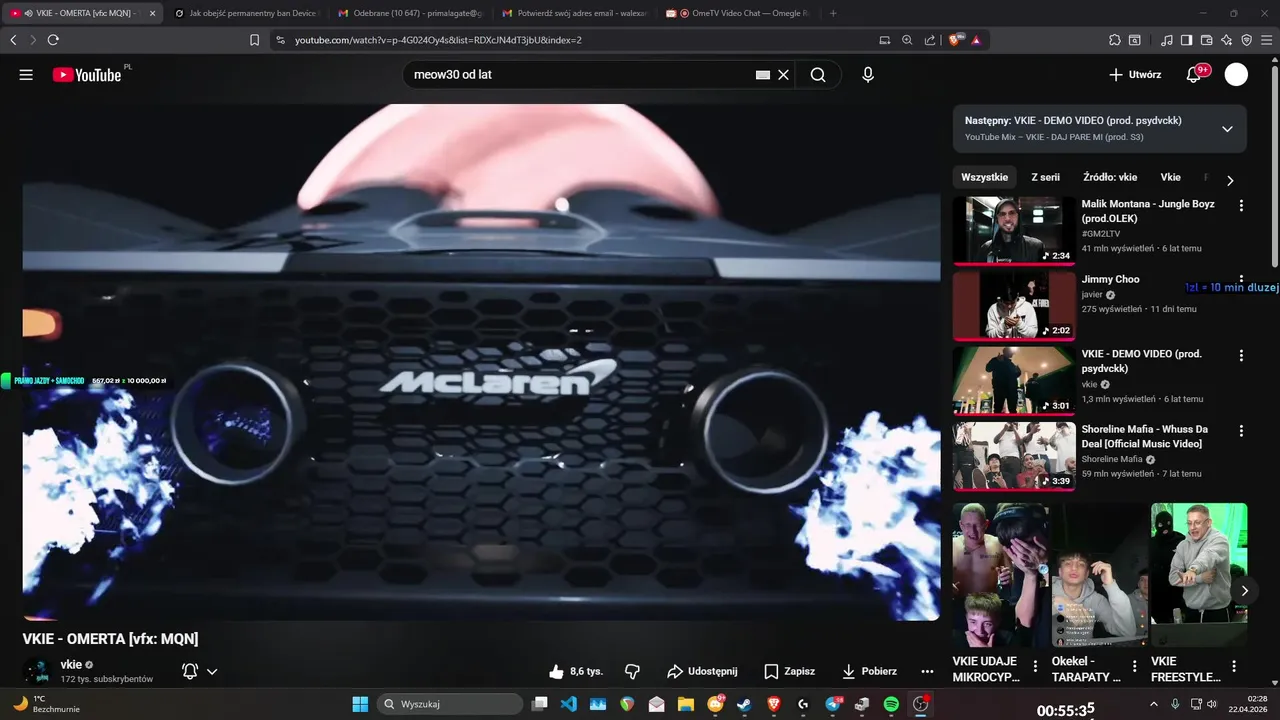The image size is (1280, 720).
Task: Open the on-screen keyboard icon in search box
Action: (763, 75)
